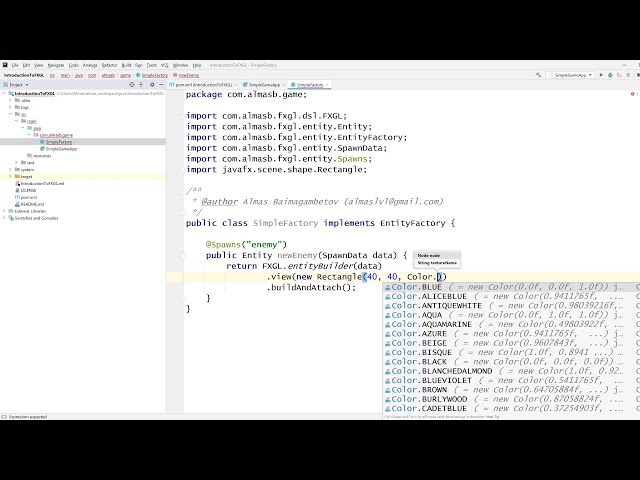Screen dimensions: 640x480
Task: Click the SimpleFactory breadcrumb
Action: pos(152,75)
